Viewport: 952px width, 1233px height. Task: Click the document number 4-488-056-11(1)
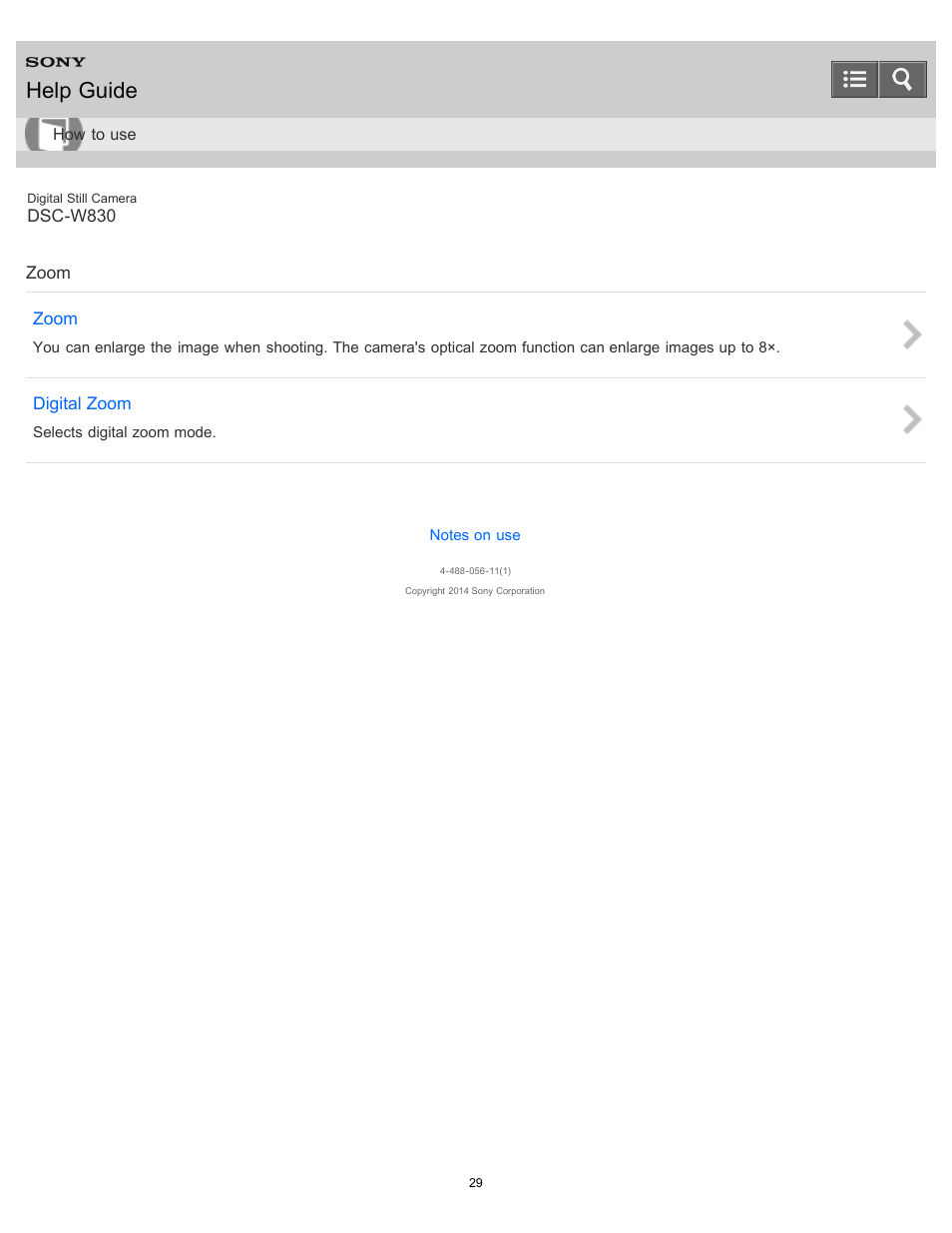475,571
